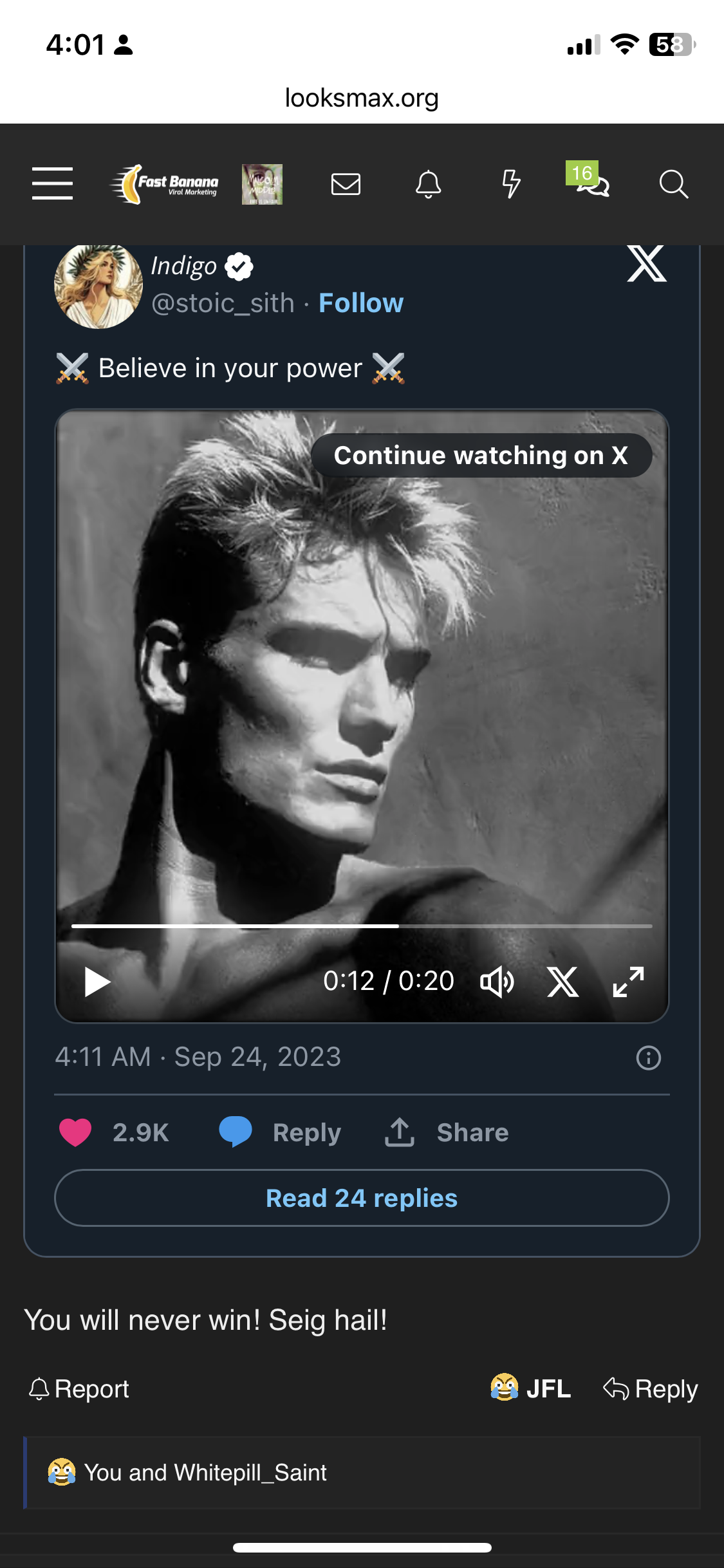Open the lightning bolt what's new icon
The height and width of the screenshot is (1568, 724).
point(511,184)
